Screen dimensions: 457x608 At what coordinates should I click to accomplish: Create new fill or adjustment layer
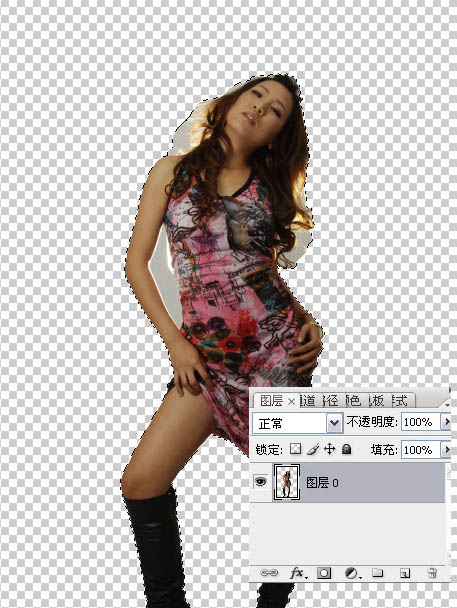click(352, 573)
